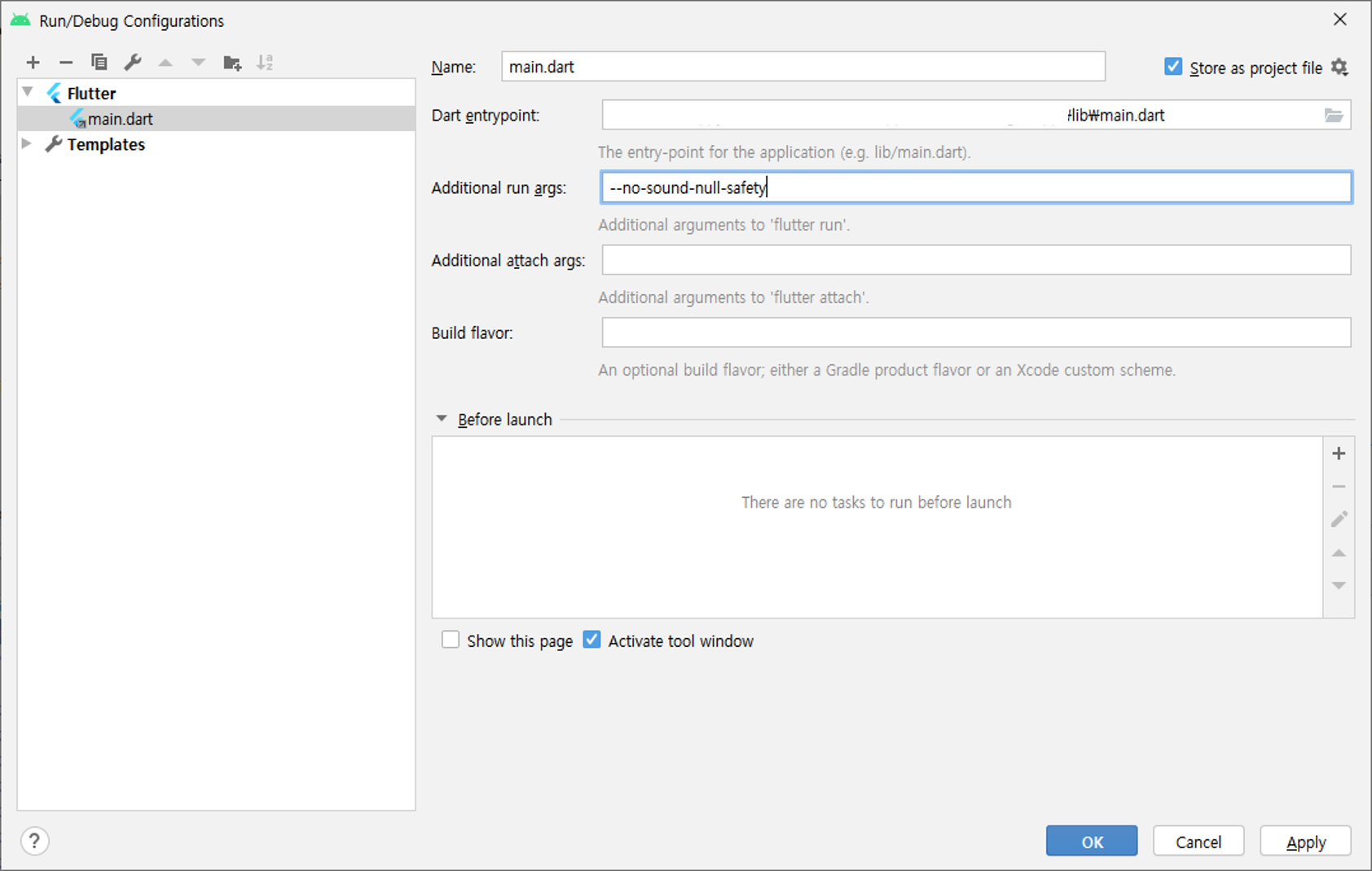1372x871 pixels.
Task: Move before launch task down
Action: [x=1339, y=586]
